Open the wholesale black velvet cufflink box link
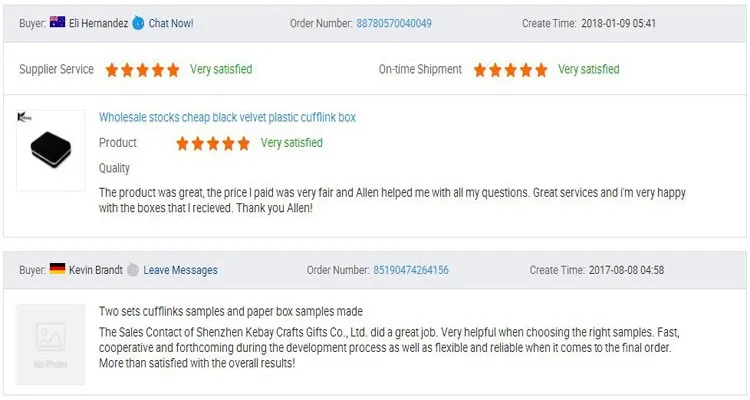The width and height of the screenshot is (750, 400). tap(227, 117)
